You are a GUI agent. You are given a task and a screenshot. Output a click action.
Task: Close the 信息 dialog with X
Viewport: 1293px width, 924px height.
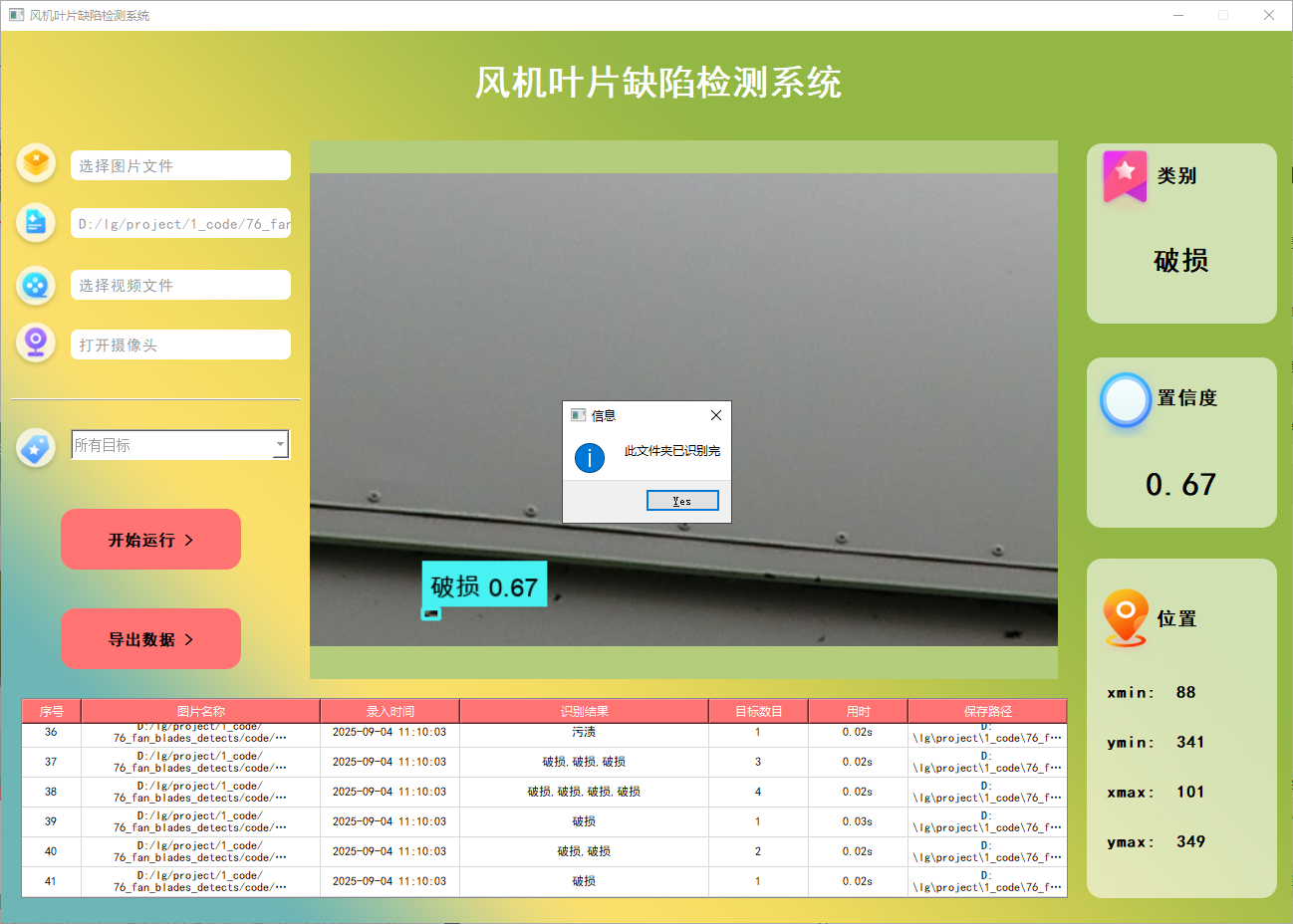[x=715, y=415]
